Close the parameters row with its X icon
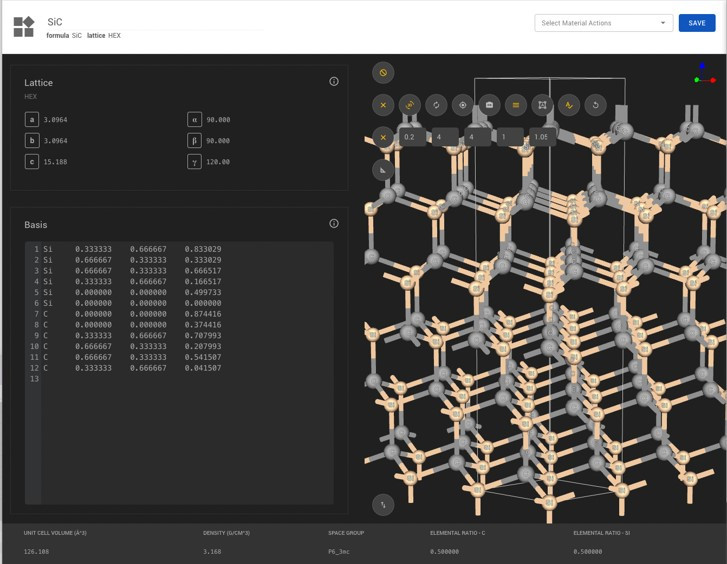The width and height of the screenshot is (727, 564). [383, 137]
